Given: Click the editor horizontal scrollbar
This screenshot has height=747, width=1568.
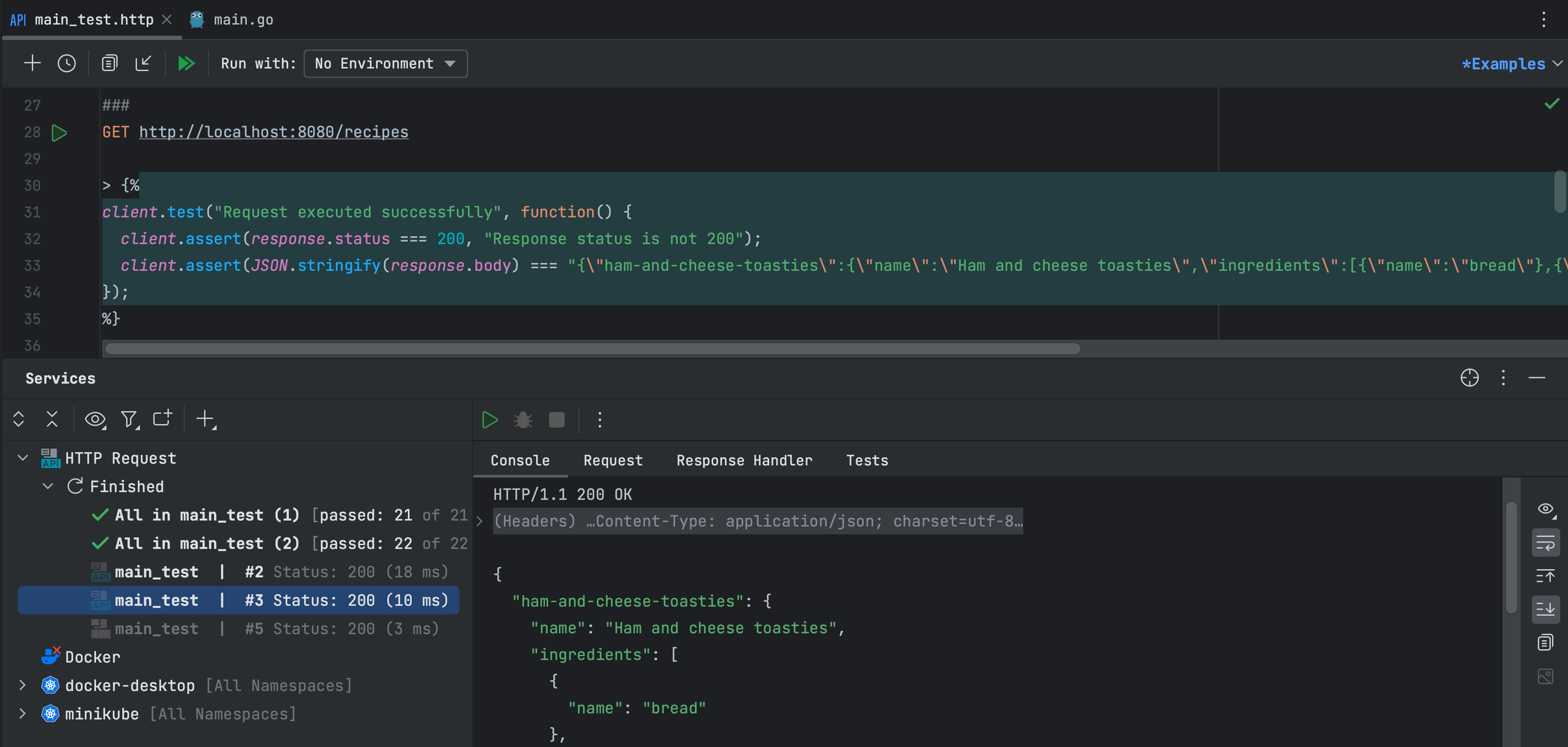Looking at the screenshot, I should coord(592,349).
